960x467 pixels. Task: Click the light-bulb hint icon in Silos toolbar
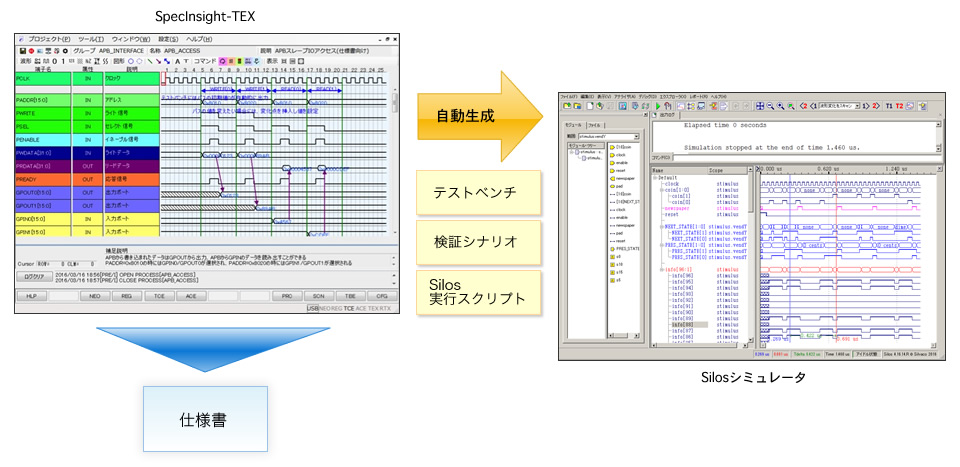point(922,106)
